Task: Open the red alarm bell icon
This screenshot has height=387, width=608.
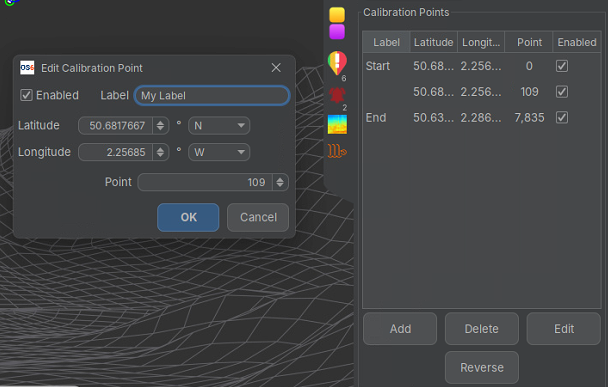Action: pos(337,95)
